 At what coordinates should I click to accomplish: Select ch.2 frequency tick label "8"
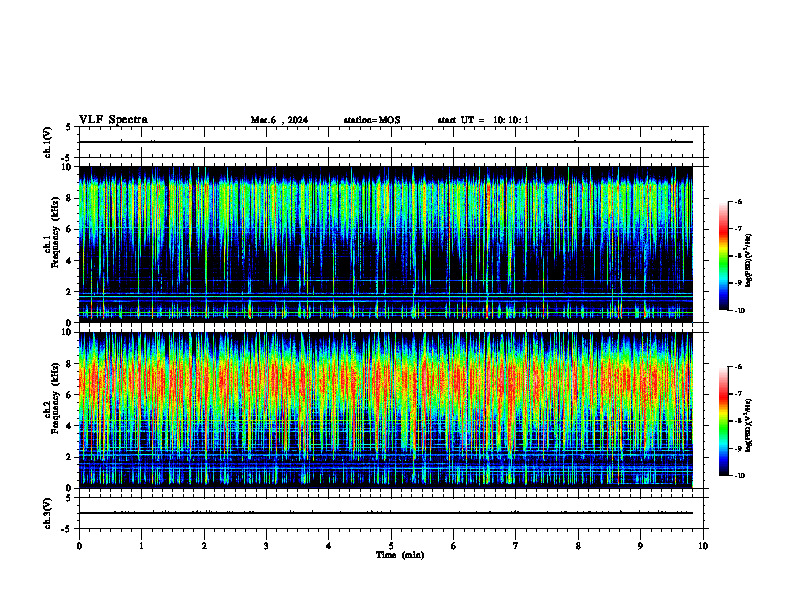point(69,364)
